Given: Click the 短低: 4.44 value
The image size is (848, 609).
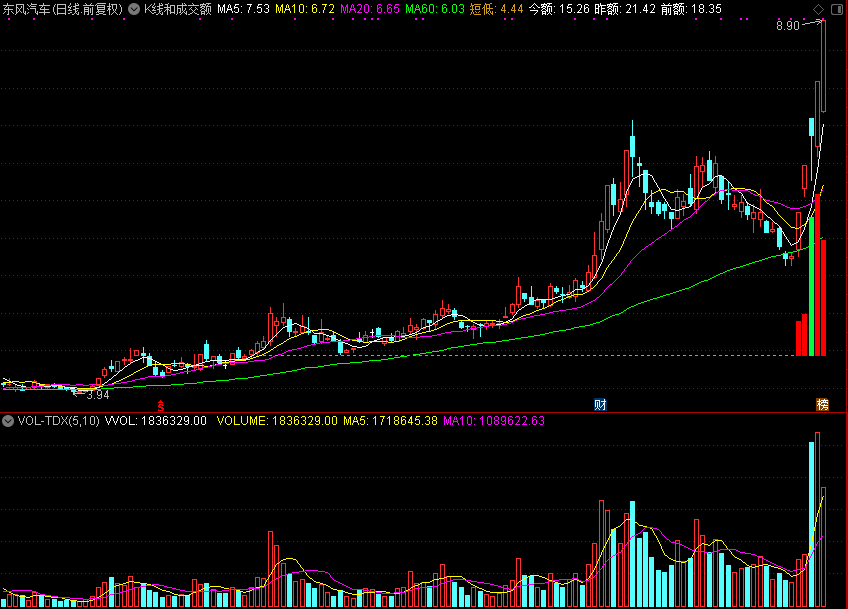Looking at the screenshot, I should (496, 9).
